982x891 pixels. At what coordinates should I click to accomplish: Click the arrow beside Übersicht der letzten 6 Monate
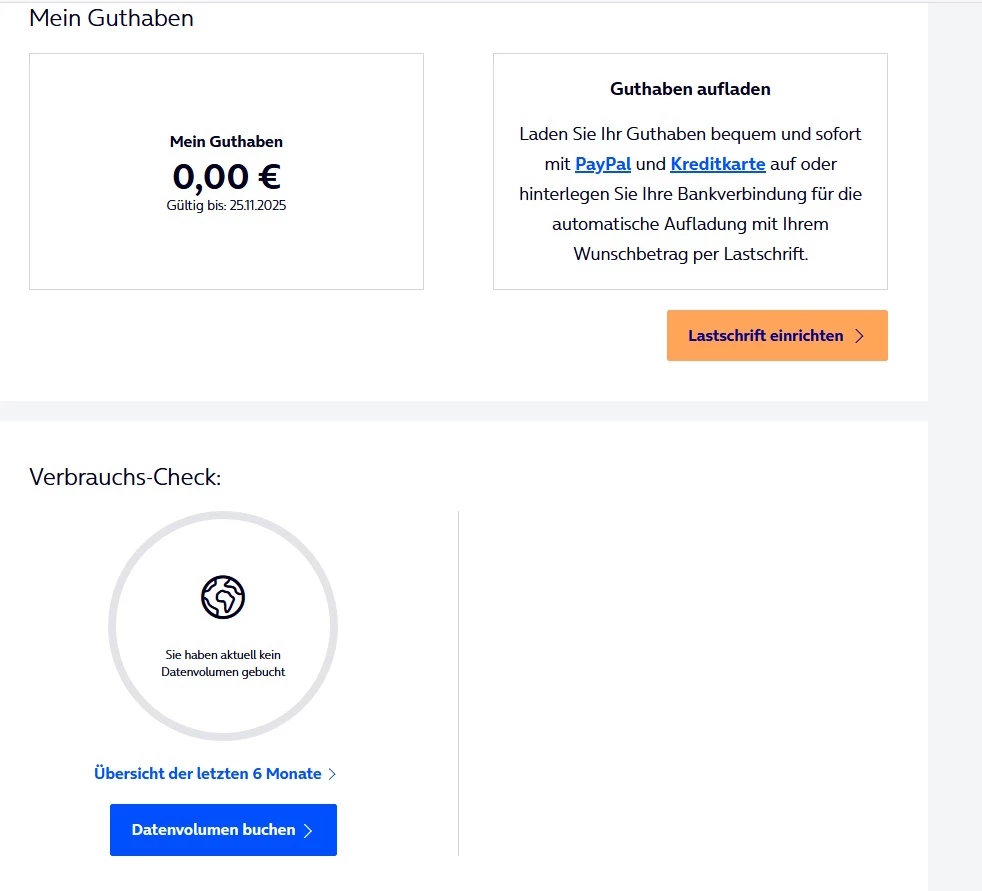(332, 774)
